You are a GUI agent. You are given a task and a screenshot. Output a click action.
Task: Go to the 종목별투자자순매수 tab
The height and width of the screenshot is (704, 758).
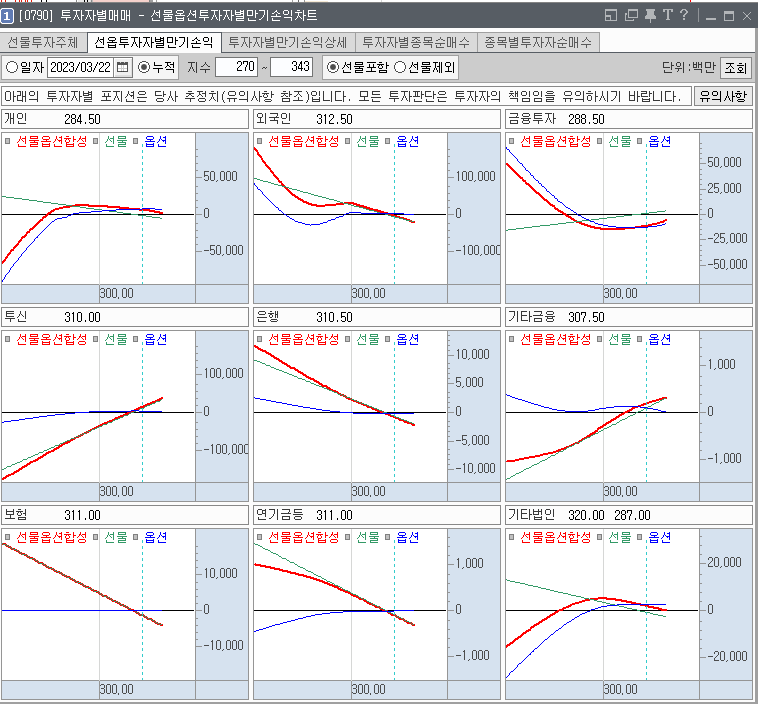538,43
